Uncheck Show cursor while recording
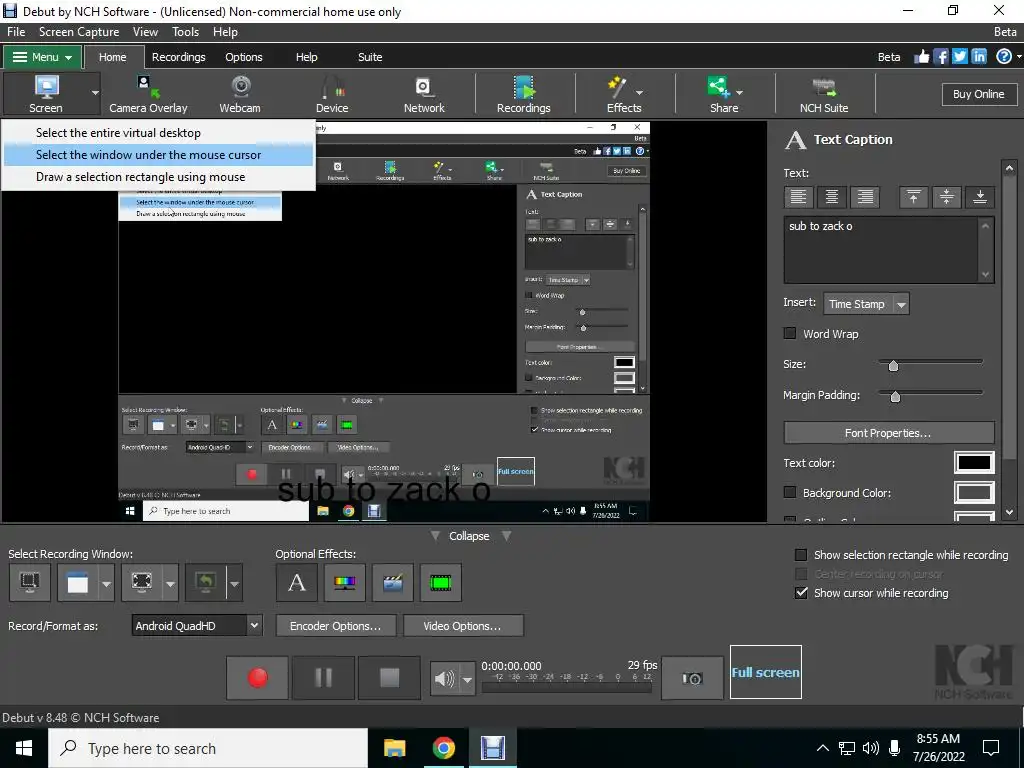The width and height of the screenshot is (1024, 768). pyautogui.click(x=801, y=593)
